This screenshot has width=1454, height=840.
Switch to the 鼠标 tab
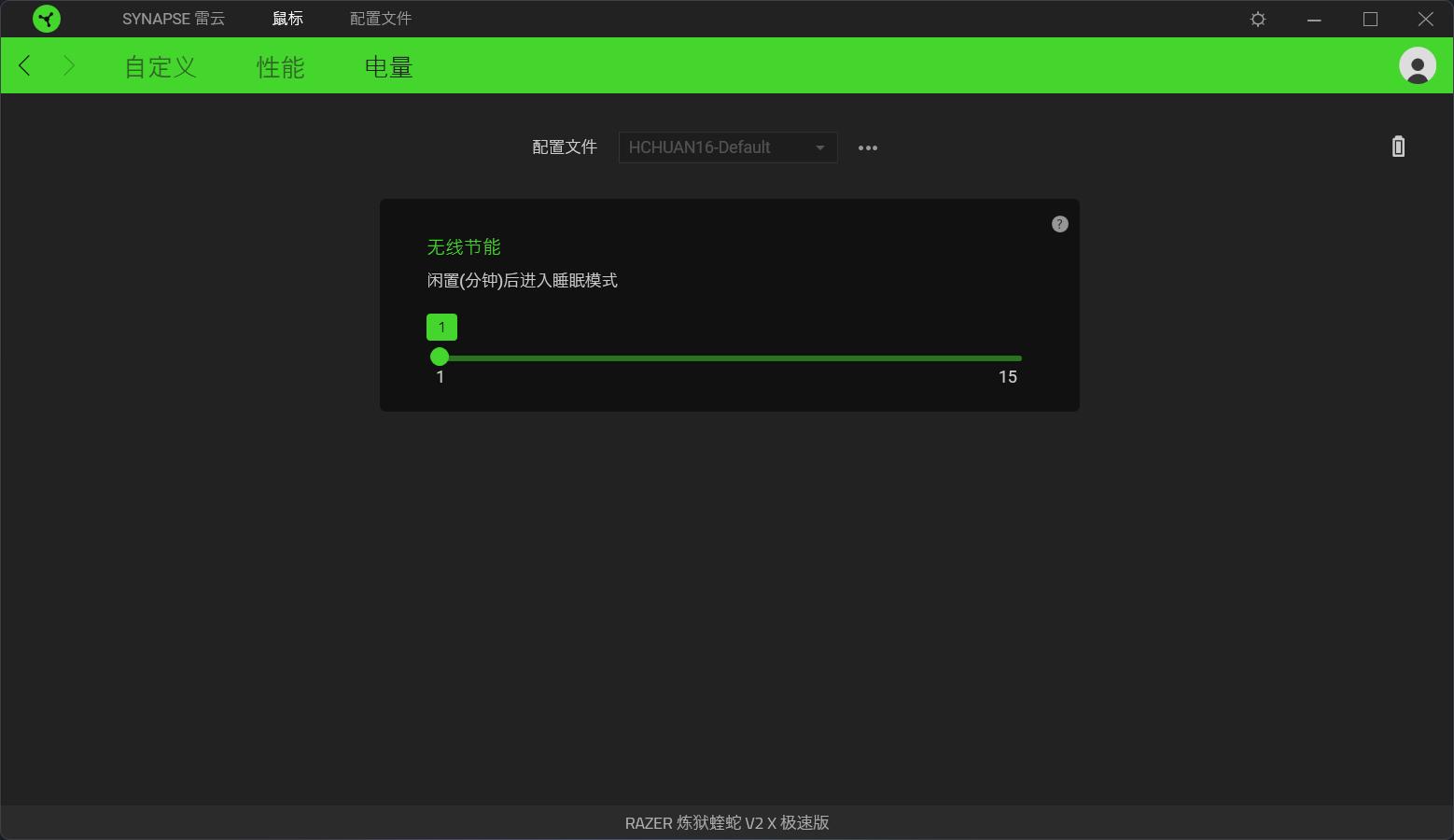click(287, 19)
